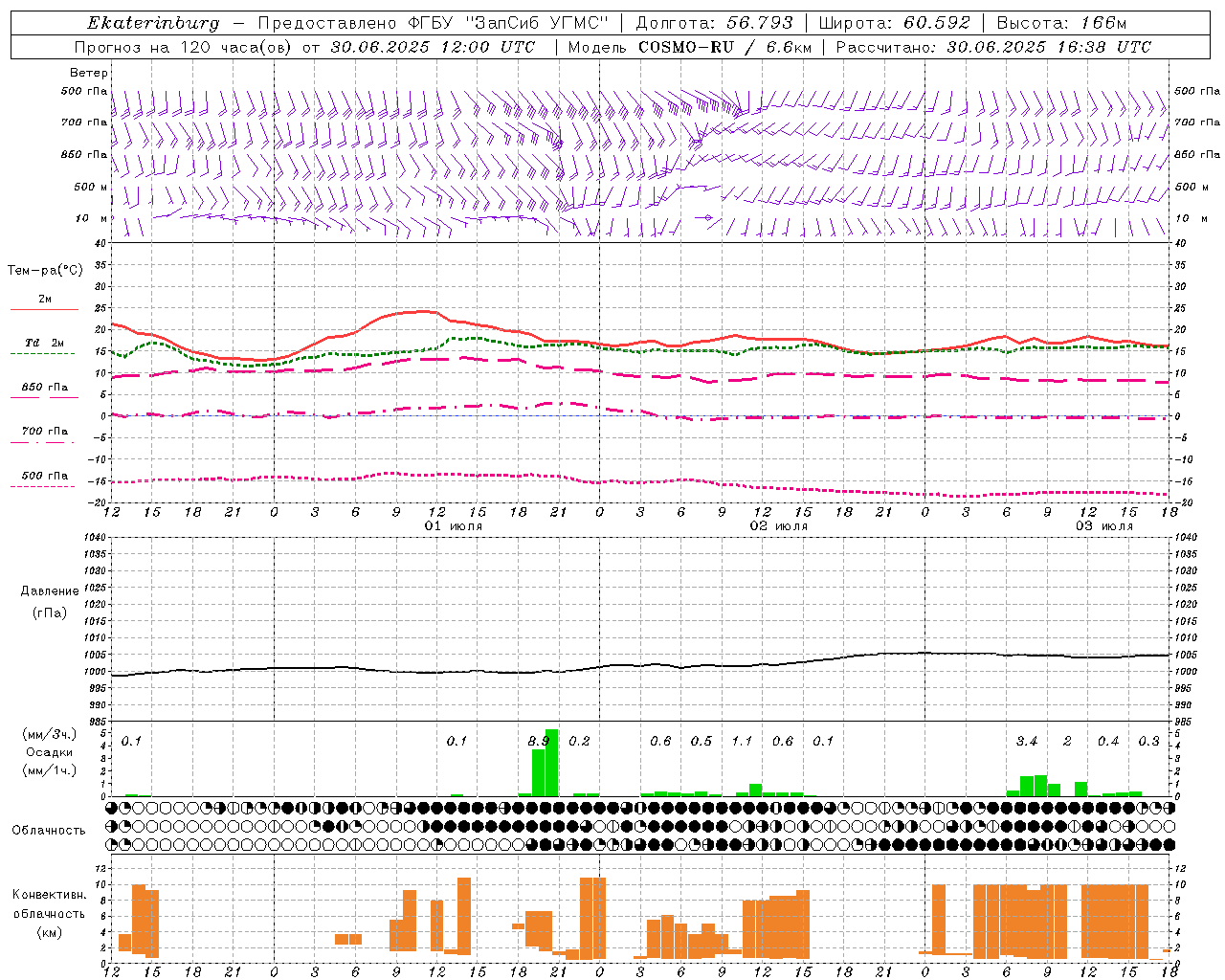
Task: Click the 'Ветер' wind panel label
Action: click(89, 73)
